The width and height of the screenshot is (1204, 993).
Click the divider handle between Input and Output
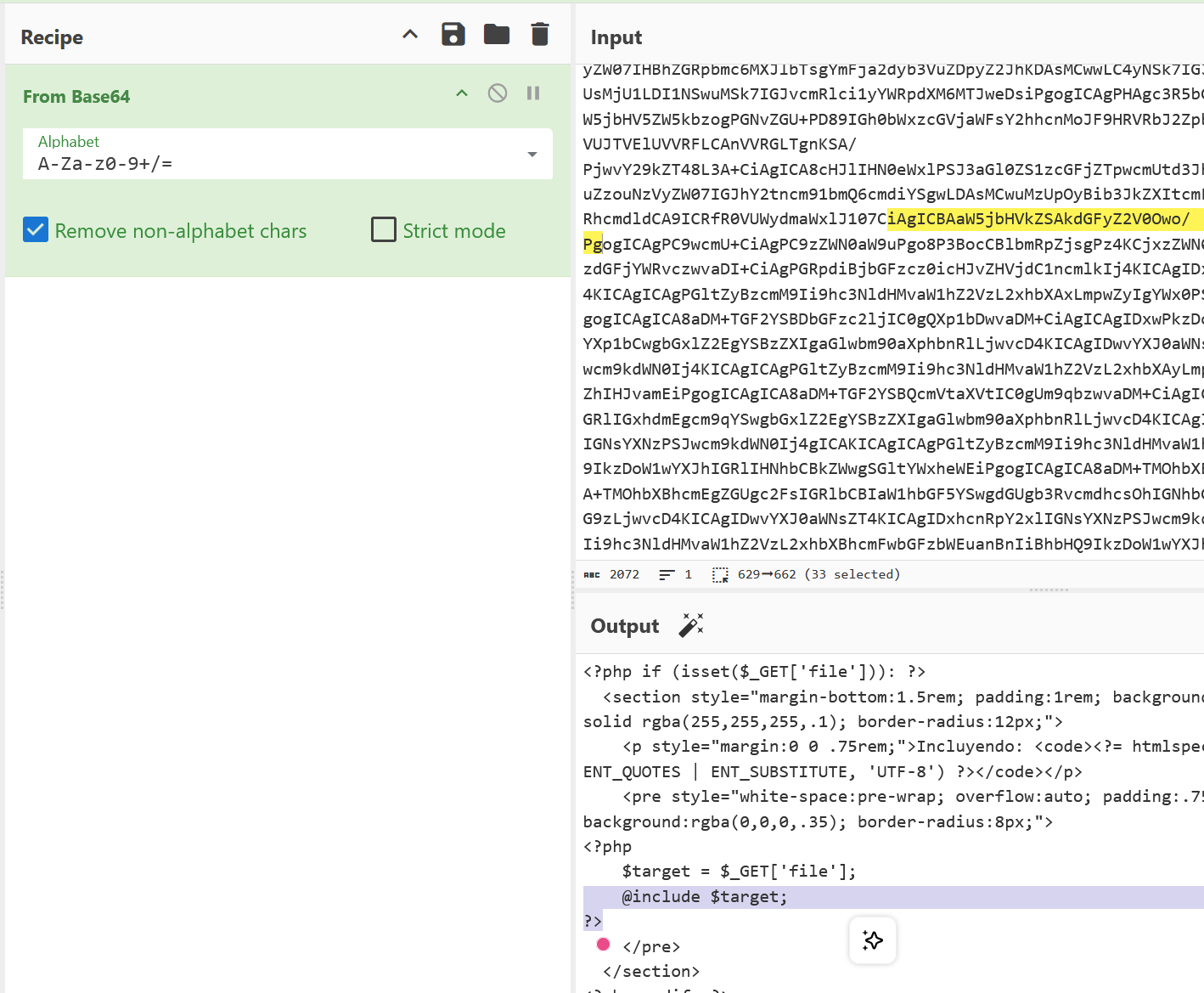(x=1049, y=590)
